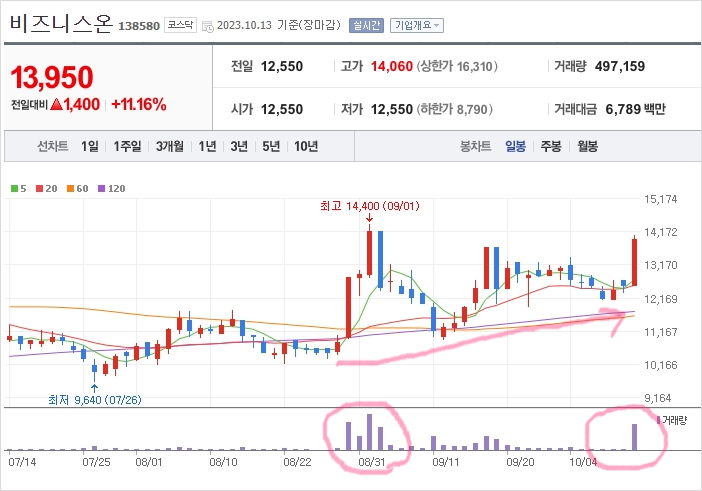Click the 선차트 label
Viewport: 702px width, 491px height.
click(x=52, y=146)
